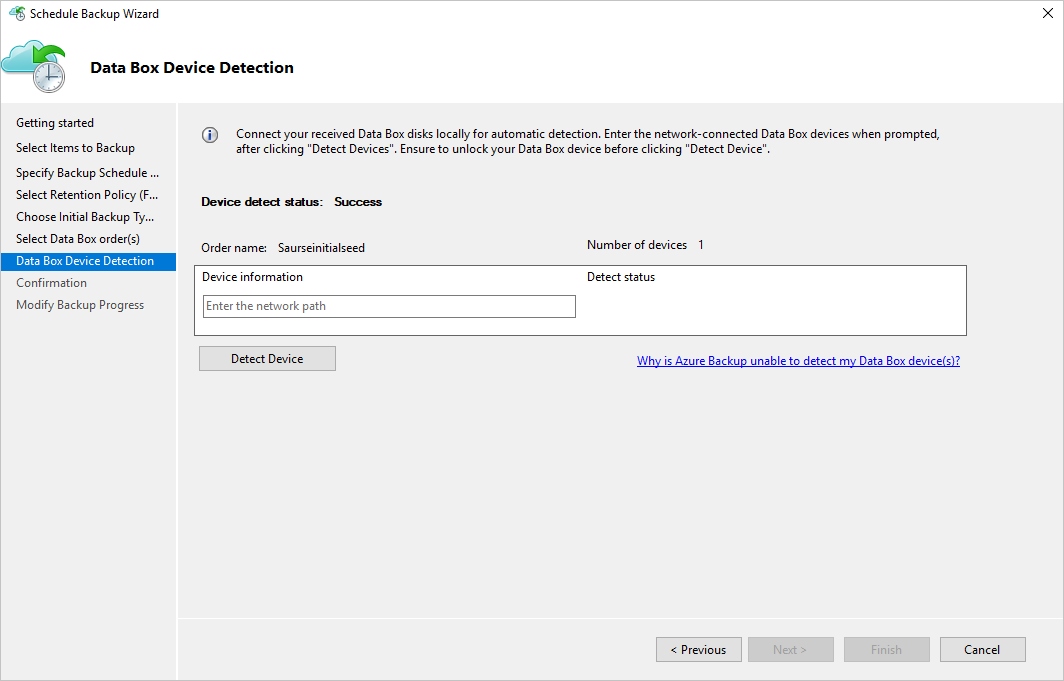The height and width of the screenshot is (681, 1064).
Task: Select the Modify Backup Progress step
Action: [x=79, y=304]
